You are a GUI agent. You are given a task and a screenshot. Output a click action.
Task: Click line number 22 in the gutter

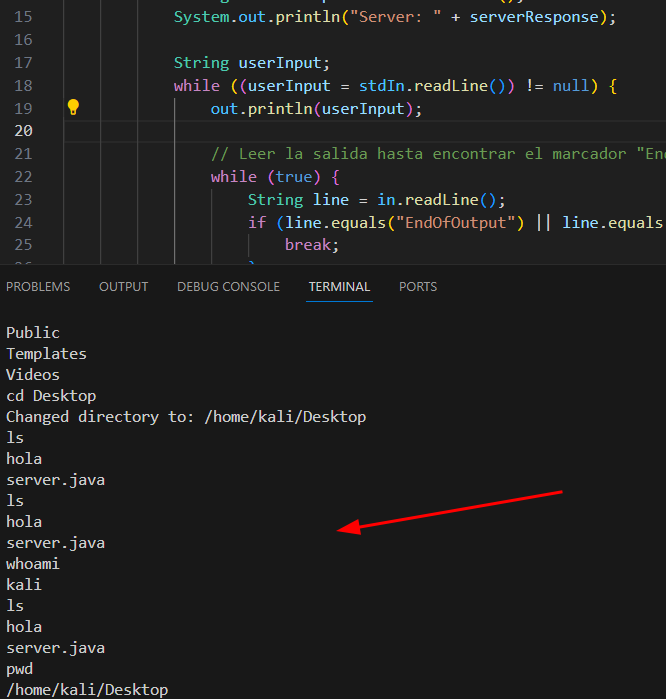tap(23, 177)
